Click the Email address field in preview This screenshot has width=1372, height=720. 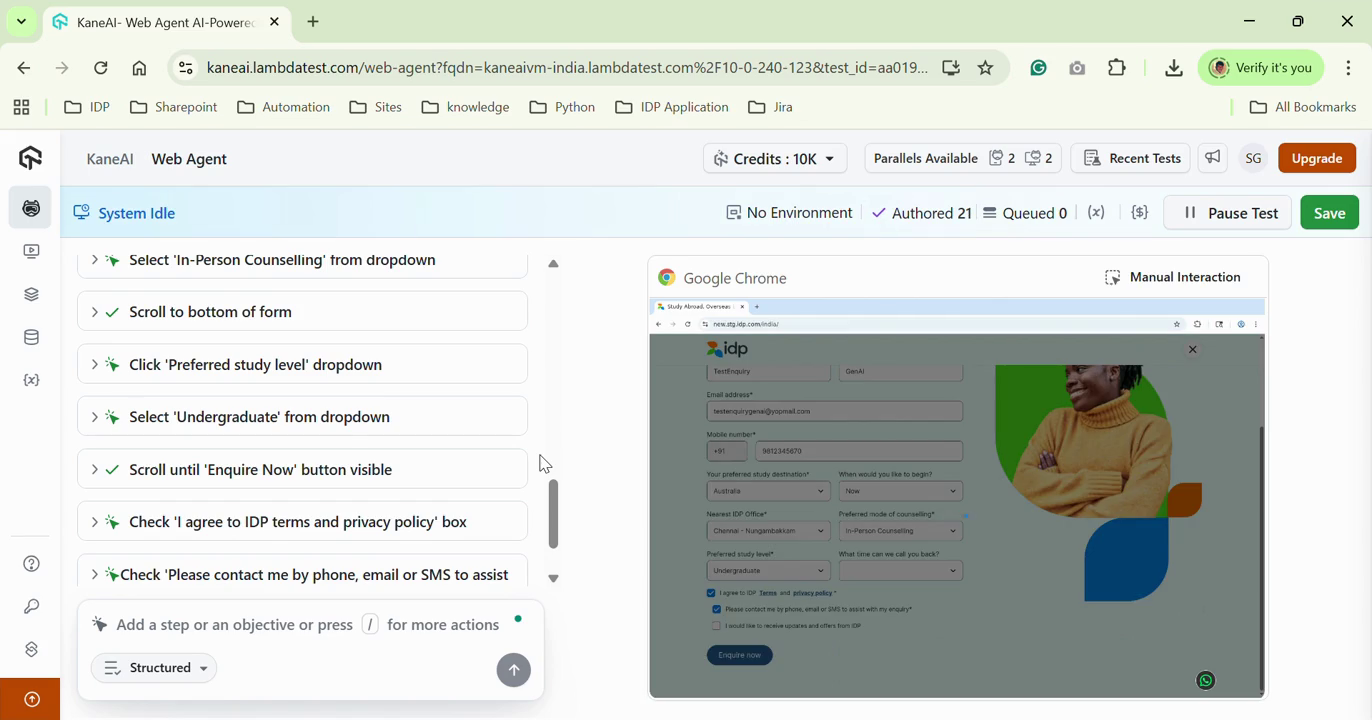(x=834, y=411)
